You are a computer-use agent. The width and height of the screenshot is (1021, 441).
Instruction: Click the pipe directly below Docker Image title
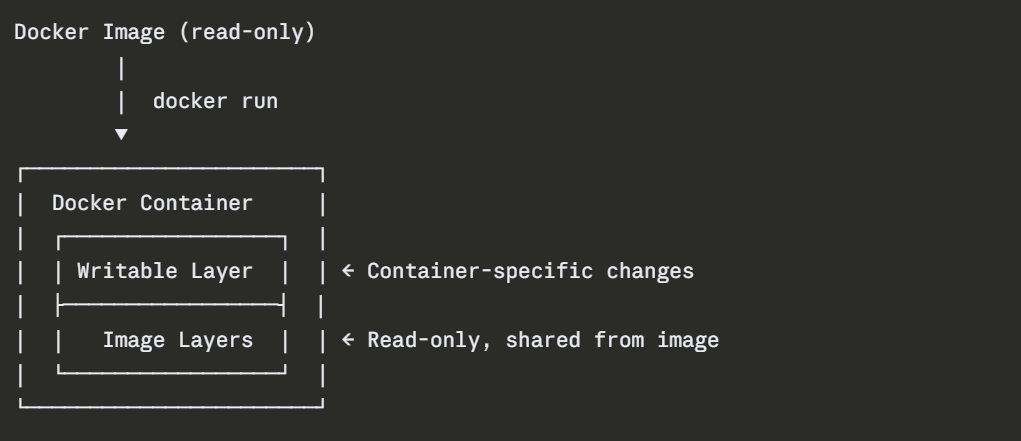pos(121,68)
